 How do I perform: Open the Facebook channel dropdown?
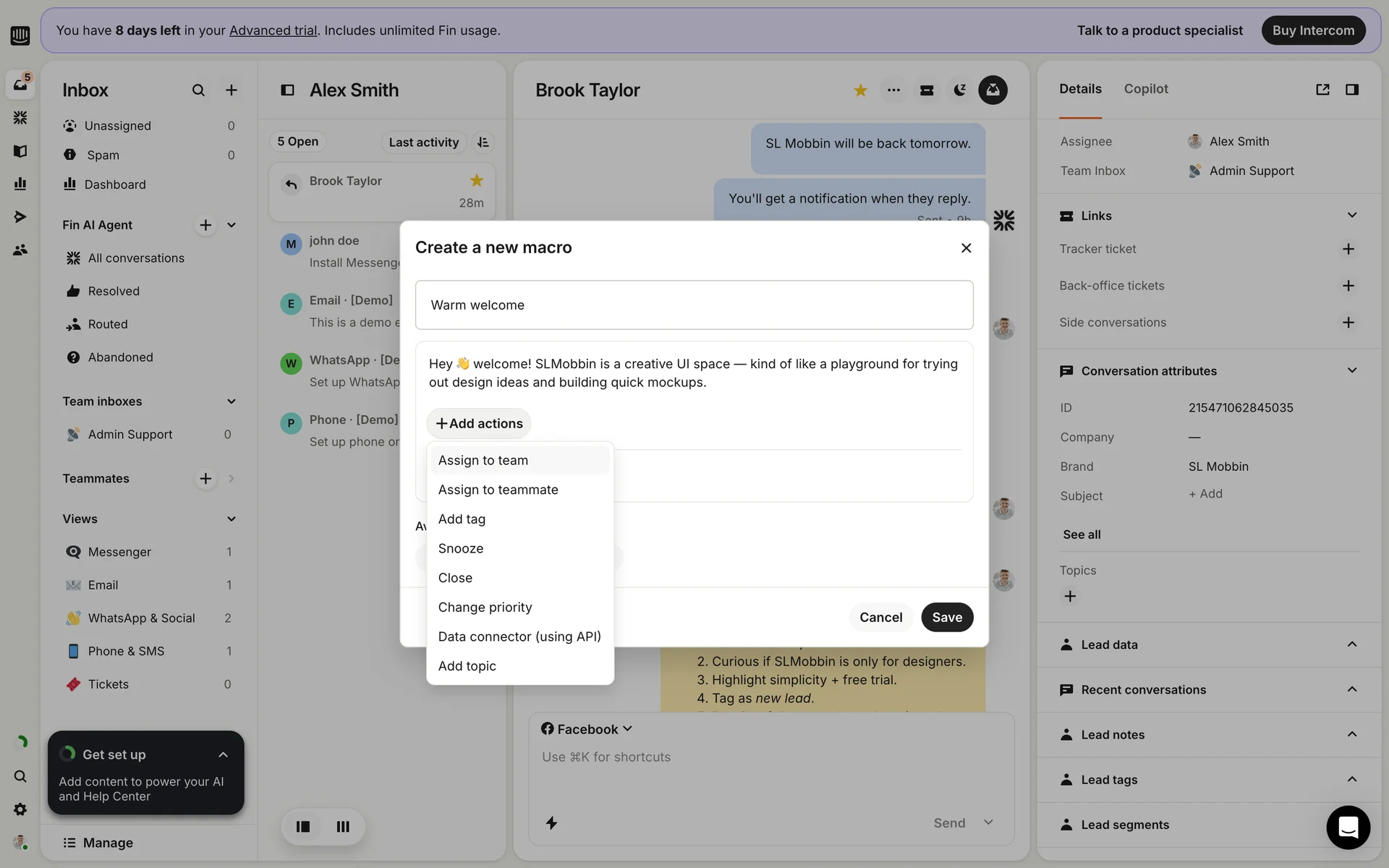click(x=587, y=729)
